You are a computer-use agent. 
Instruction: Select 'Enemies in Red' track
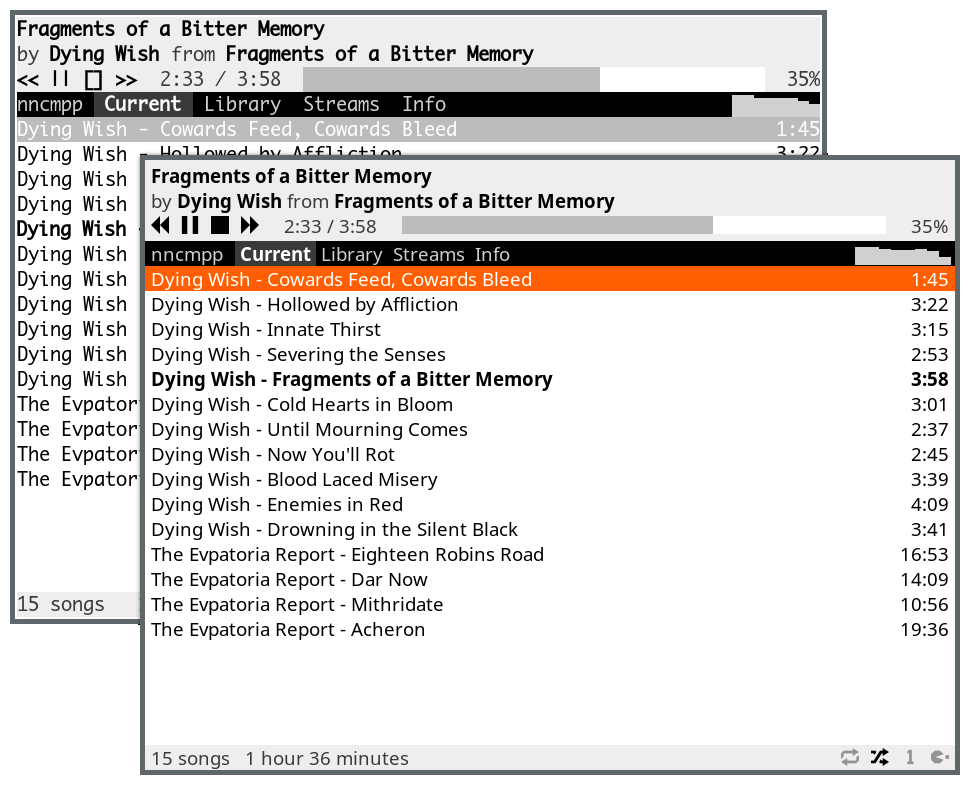tap(550, 504)
